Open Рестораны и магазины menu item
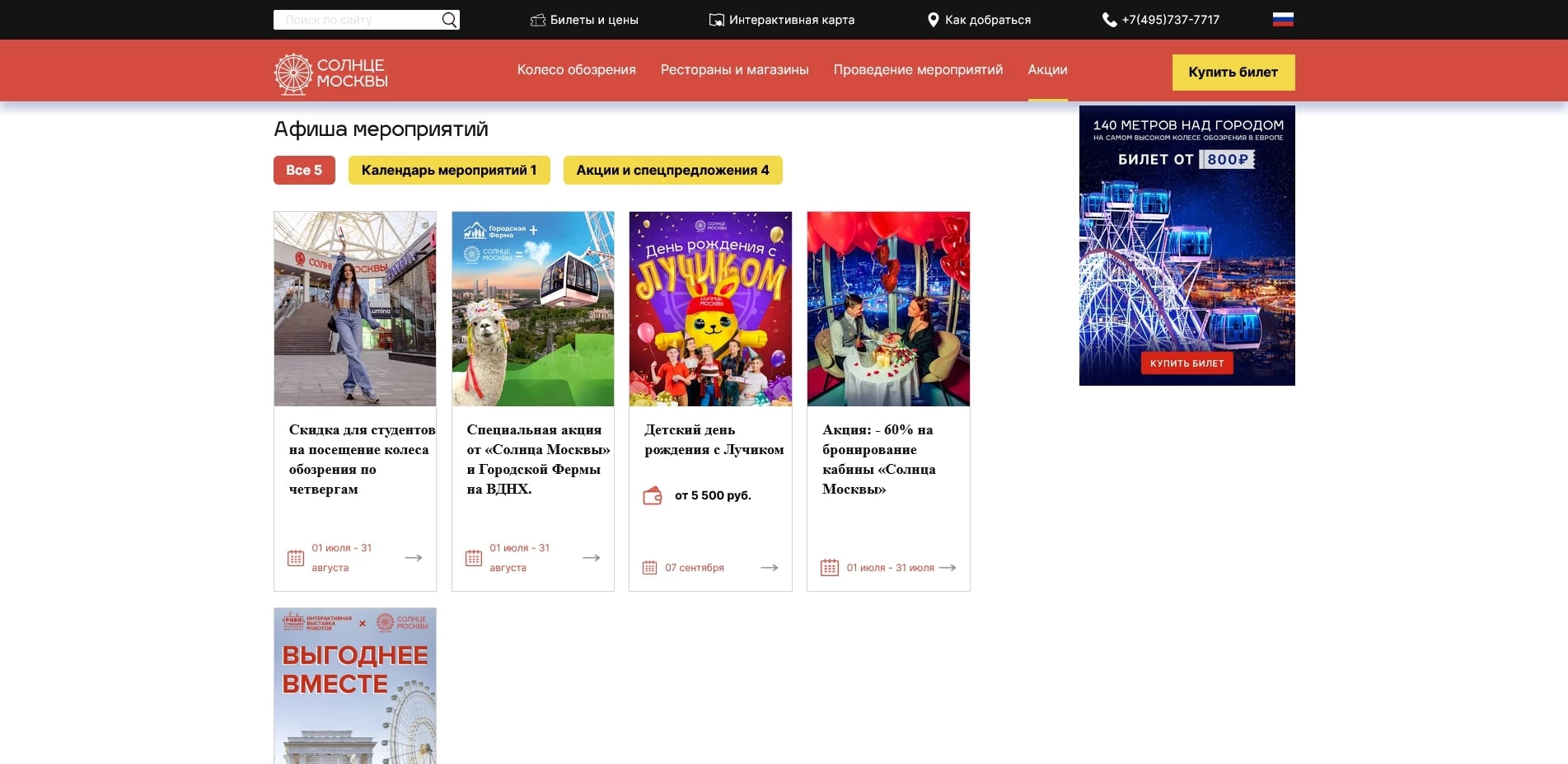The width and height of the screenshot is (1568, 764). (x=734, y=70)
